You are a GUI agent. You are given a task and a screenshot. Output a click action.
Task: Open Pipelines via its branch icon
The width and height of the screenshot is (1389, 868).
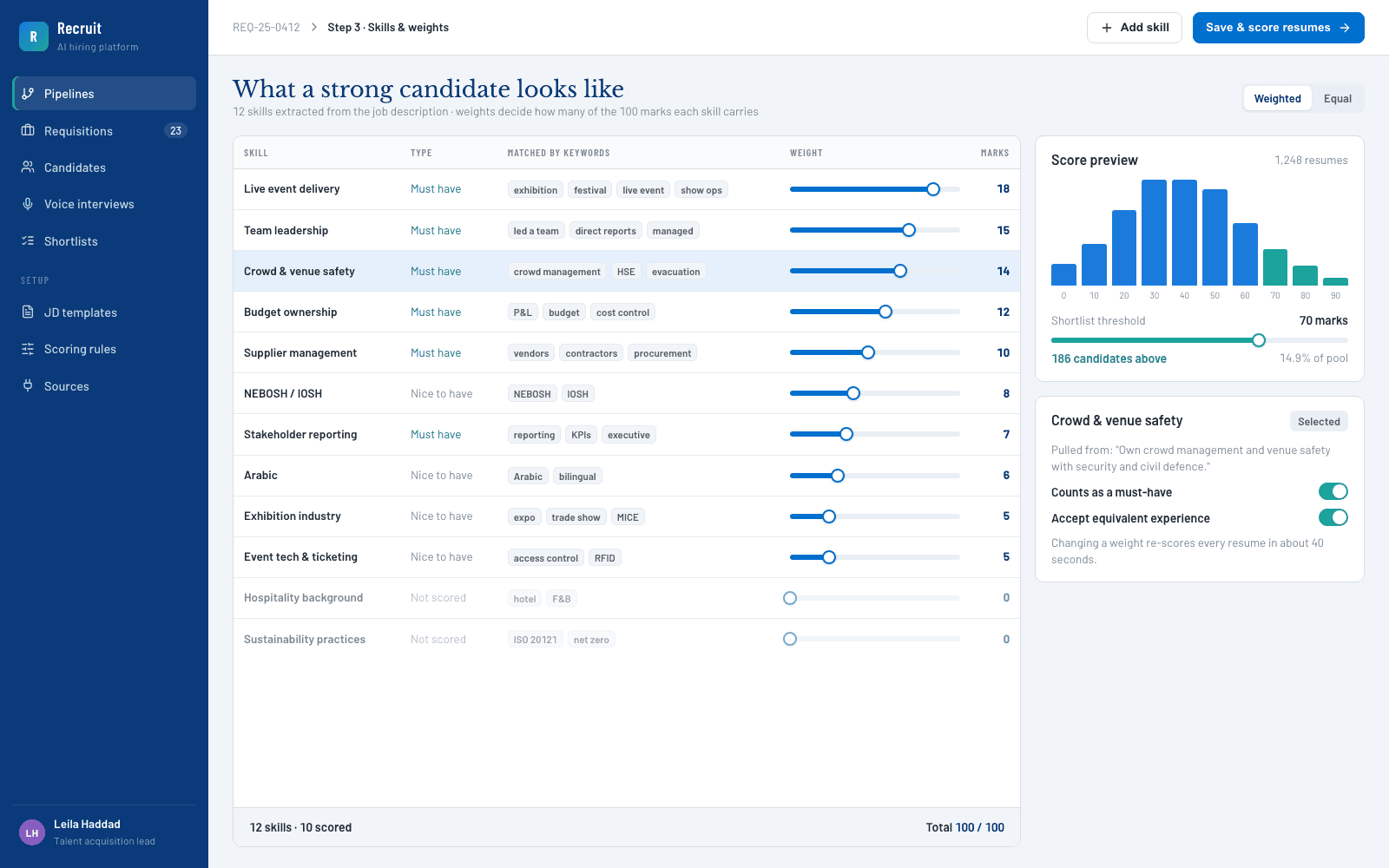point(28,94)
